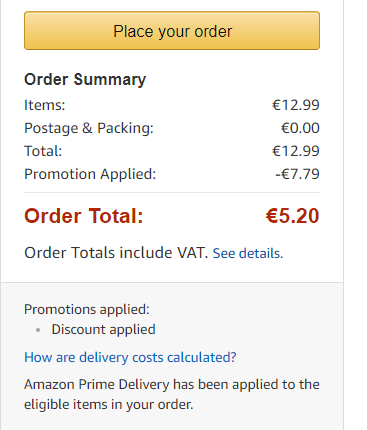Select the Promotions applied heading

[x=87, y=310]
